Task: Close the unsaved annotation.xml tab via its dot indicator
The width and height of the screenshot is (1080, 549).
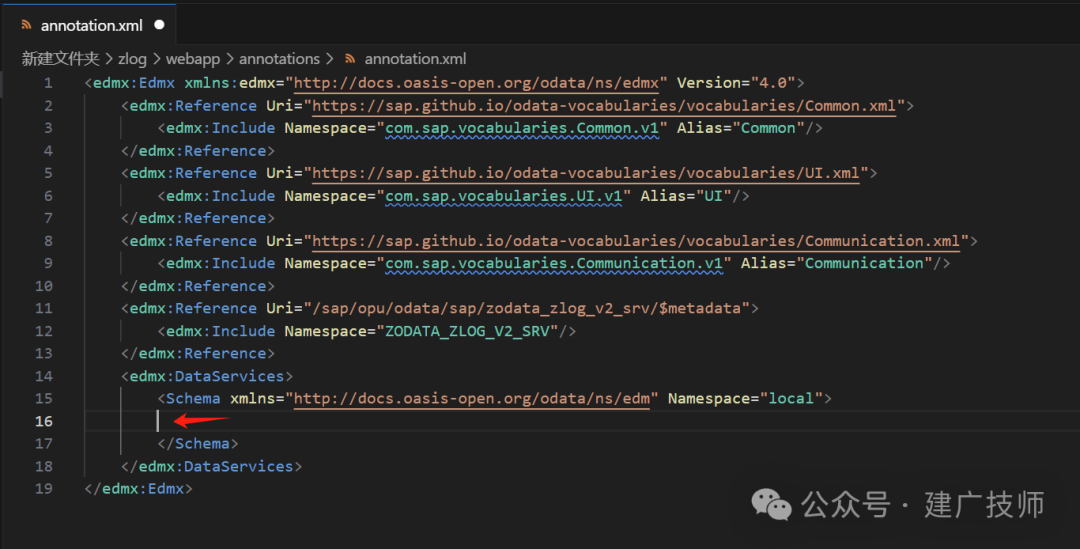Action: click(160, 25)
